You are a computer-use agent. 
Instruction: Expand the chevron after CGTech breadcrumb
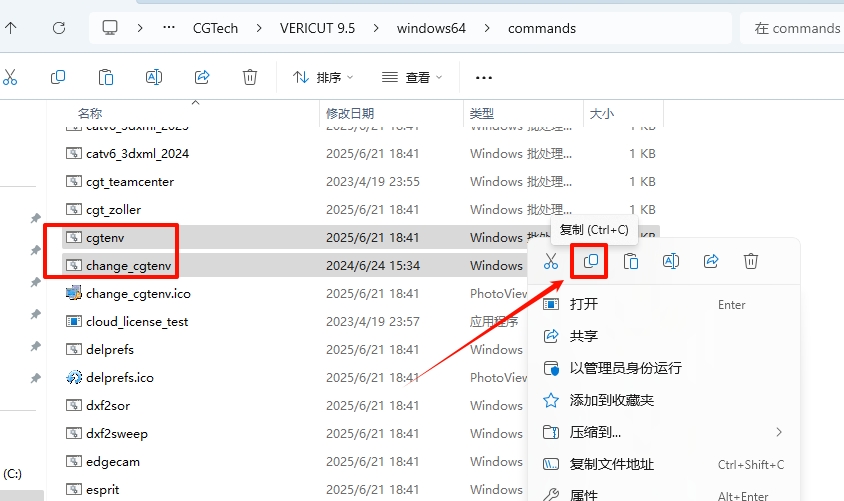259,28
